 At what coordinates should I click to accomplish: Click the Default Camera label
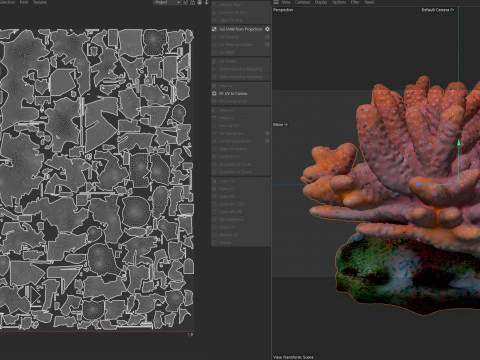pyautogui.click(x=435, y=10)
